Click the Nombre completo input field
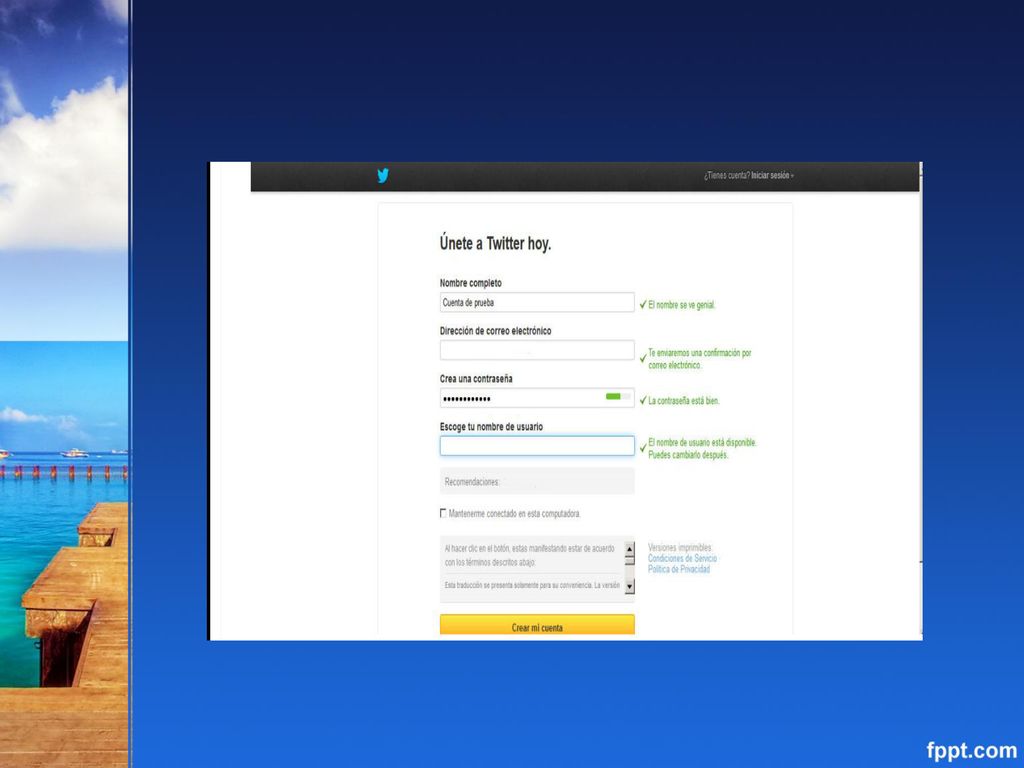 (x=537, y=302)
